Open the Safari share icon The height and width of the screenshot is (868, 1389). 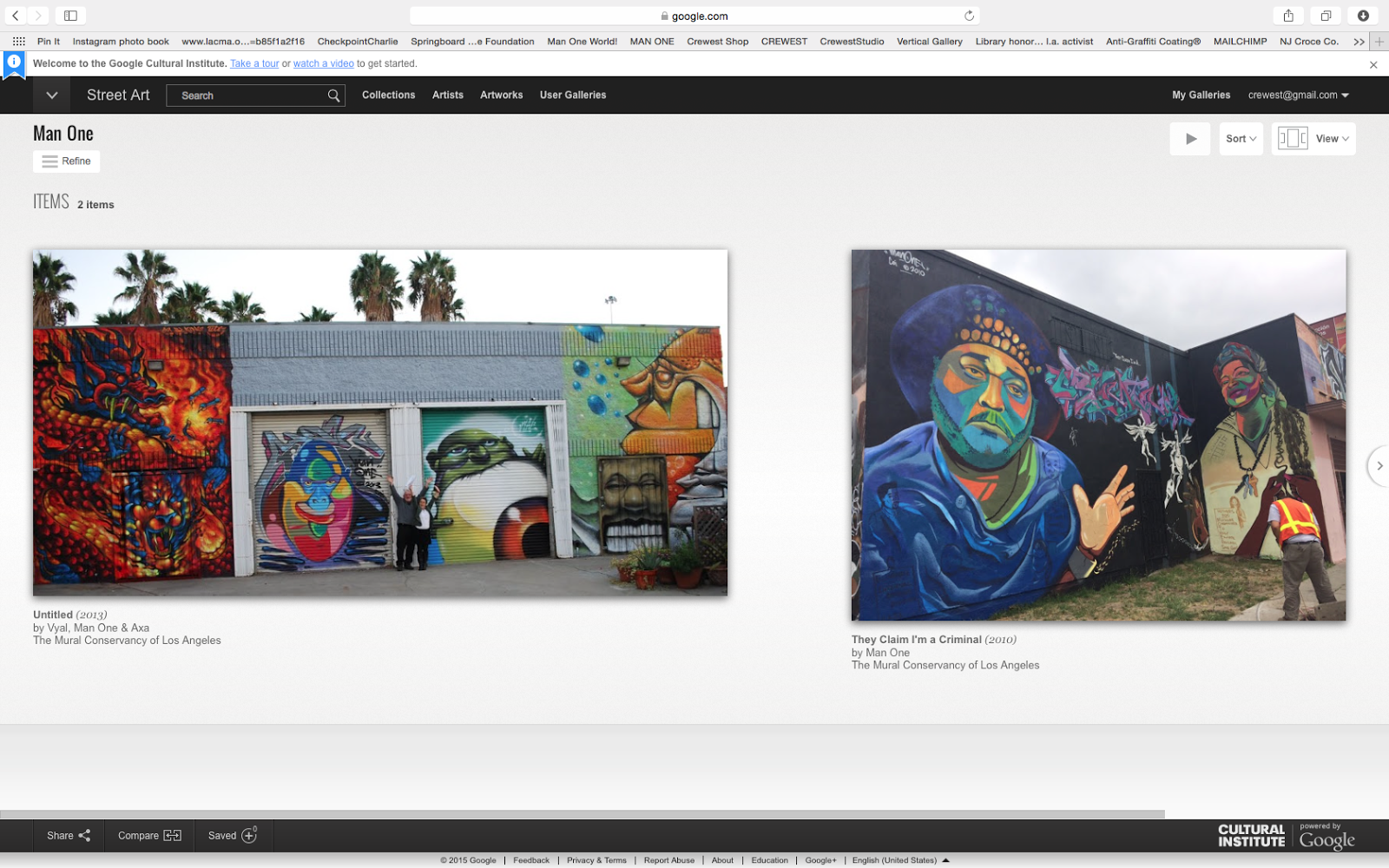click(x=1288, y=16)
